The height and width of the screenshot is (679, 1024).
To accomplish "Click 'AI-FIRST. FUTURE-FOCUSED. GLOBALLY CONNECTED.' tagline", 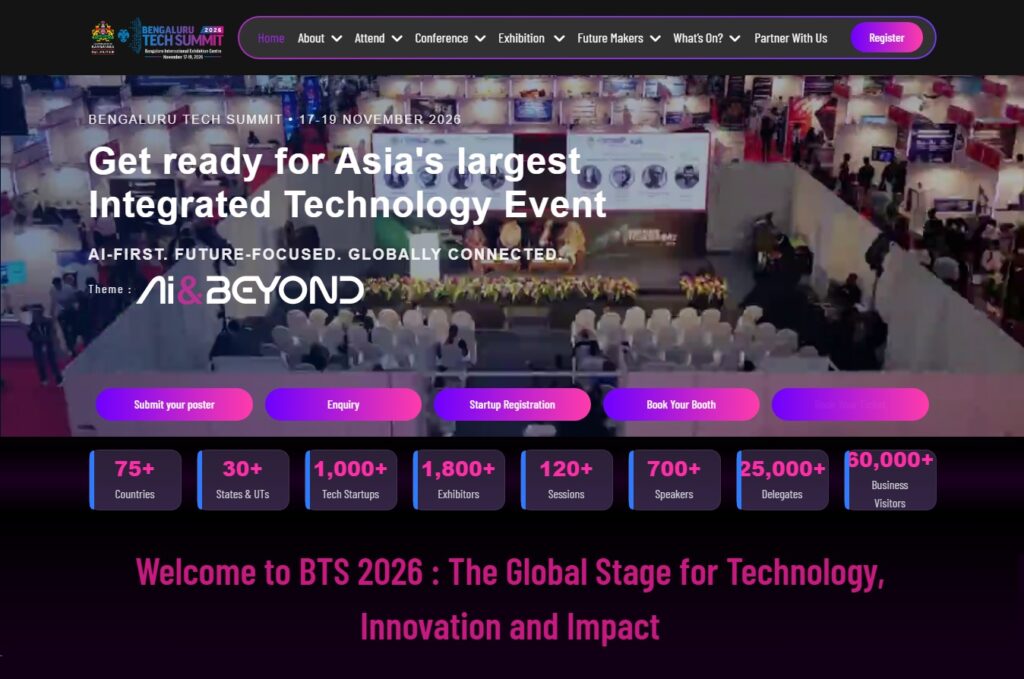I will coord(325,254).
